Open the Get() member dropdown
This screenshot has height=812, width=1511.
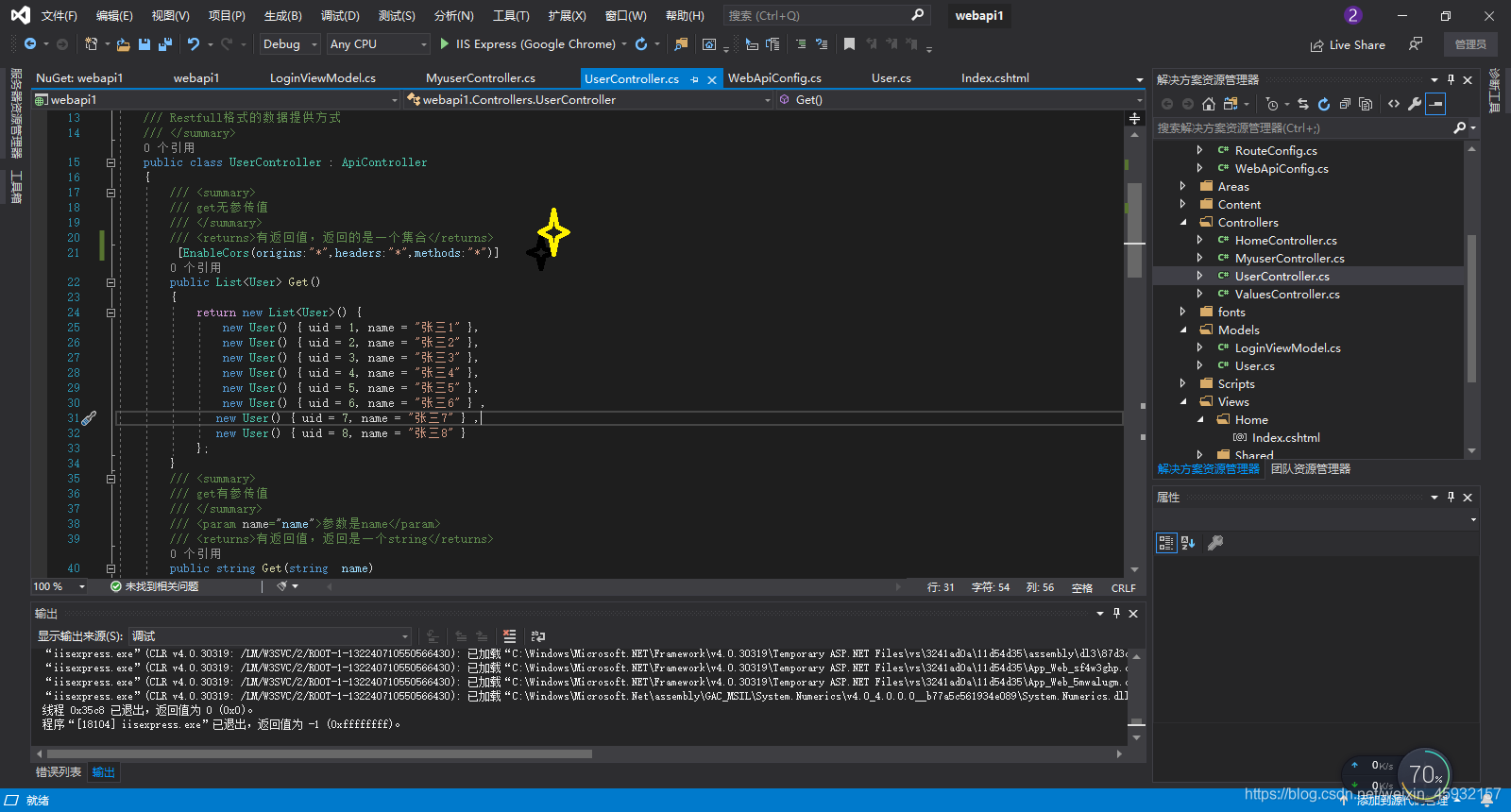click(x=960, y=100)
